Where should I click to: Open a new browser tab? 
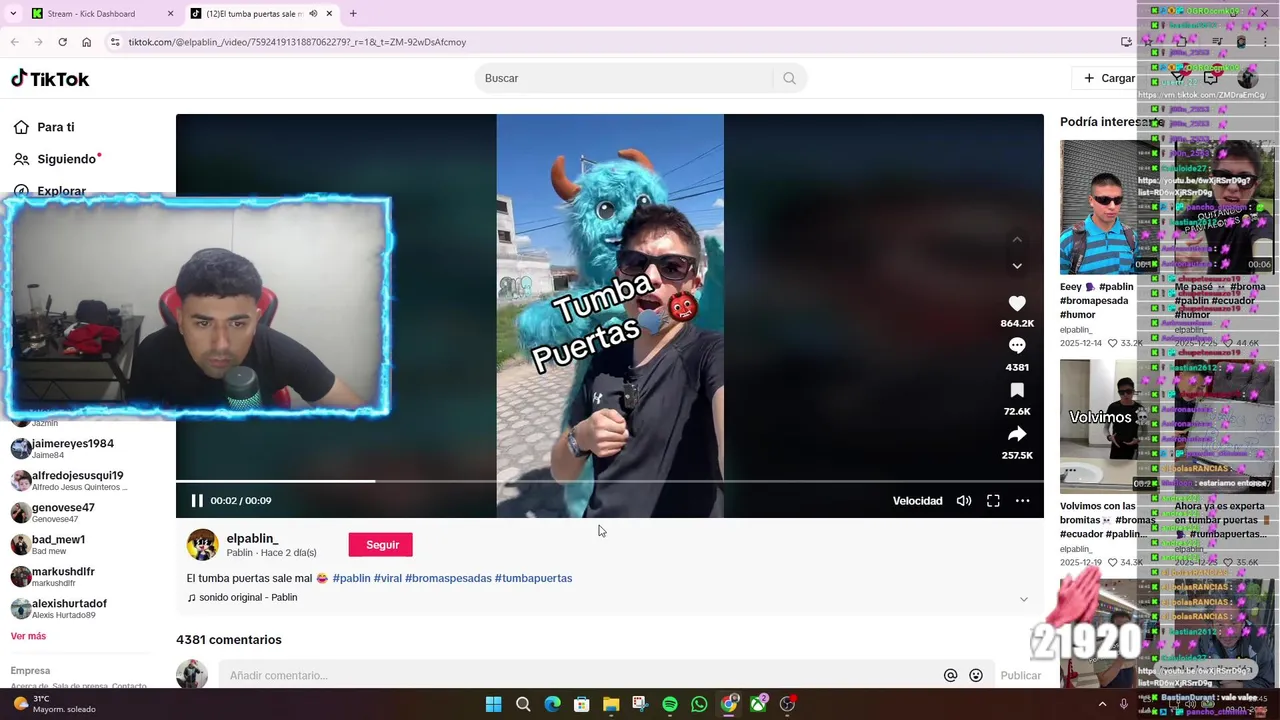(353, 14)
